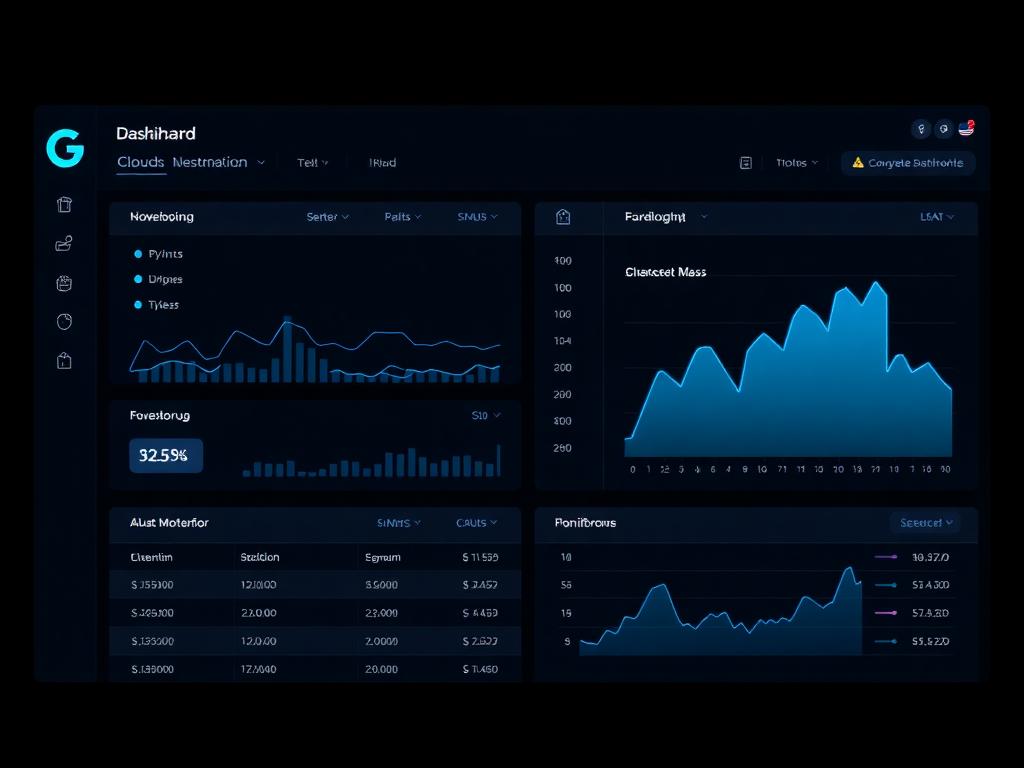
Task: Open the LSAT dropdown in chart panel
Action: click(x=937, y=217)
